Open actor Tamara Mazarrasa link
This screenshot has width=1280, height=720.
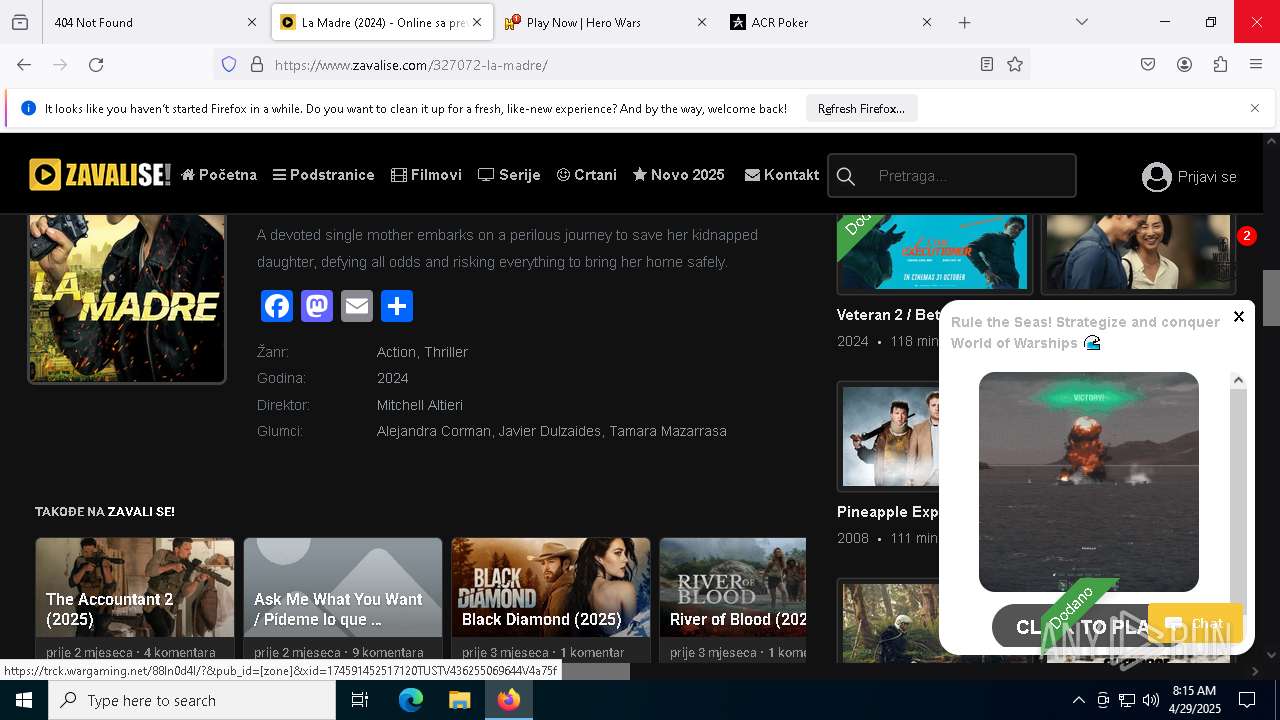(668, 431)
